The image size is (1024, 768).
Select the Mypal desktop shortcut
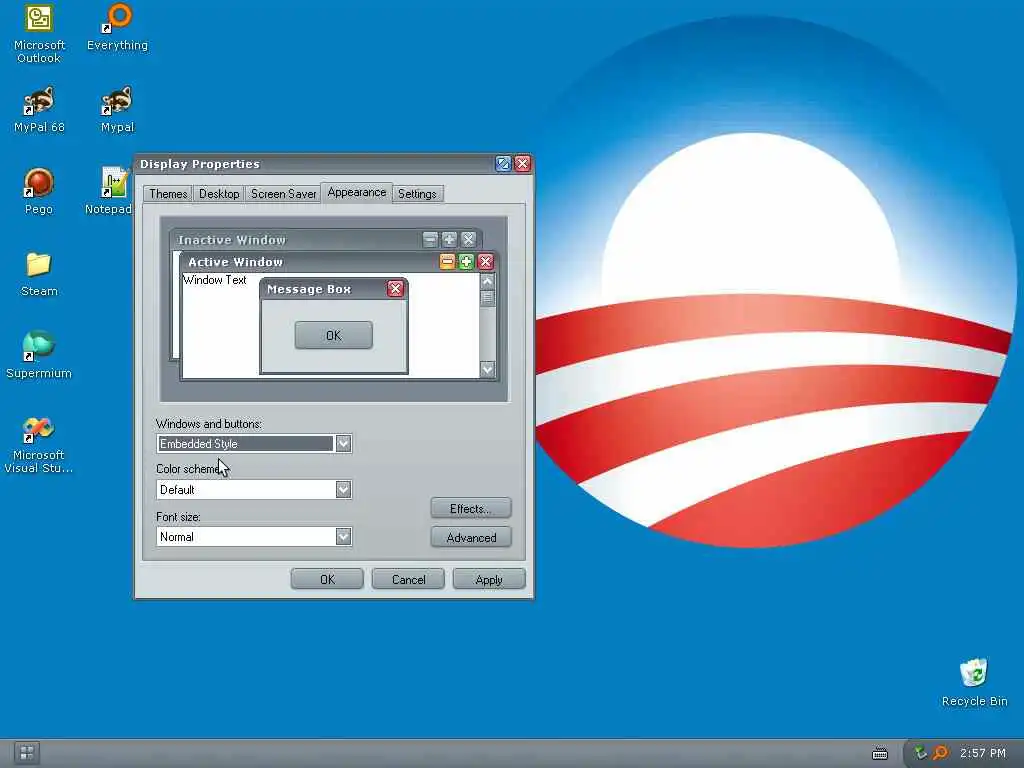tap(117, 110)
